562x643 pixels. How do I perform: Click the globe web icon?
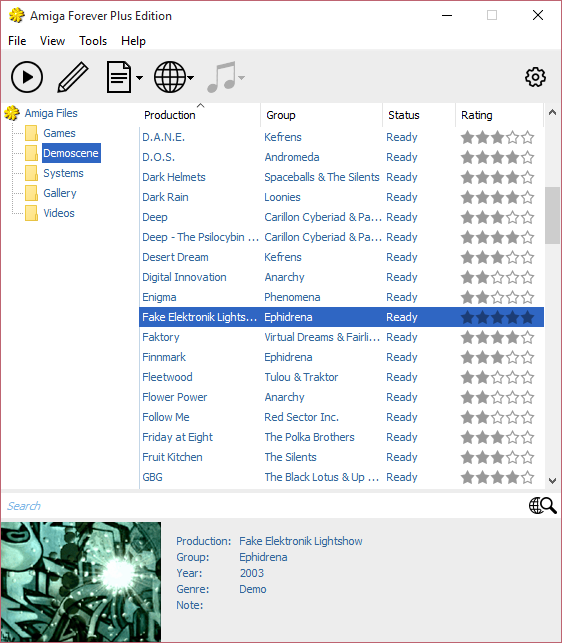[170, 77]
